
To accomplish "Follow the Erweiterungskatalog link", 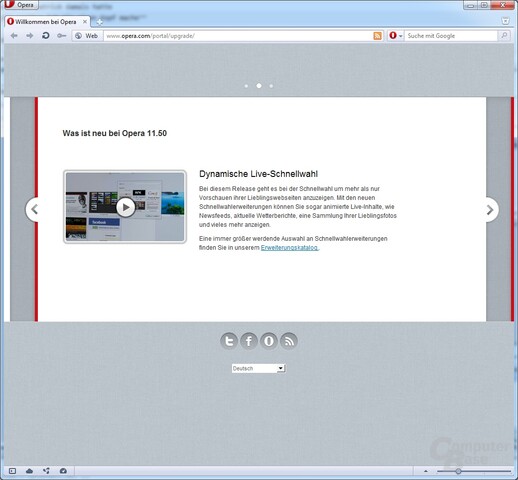I will point(289,248).
